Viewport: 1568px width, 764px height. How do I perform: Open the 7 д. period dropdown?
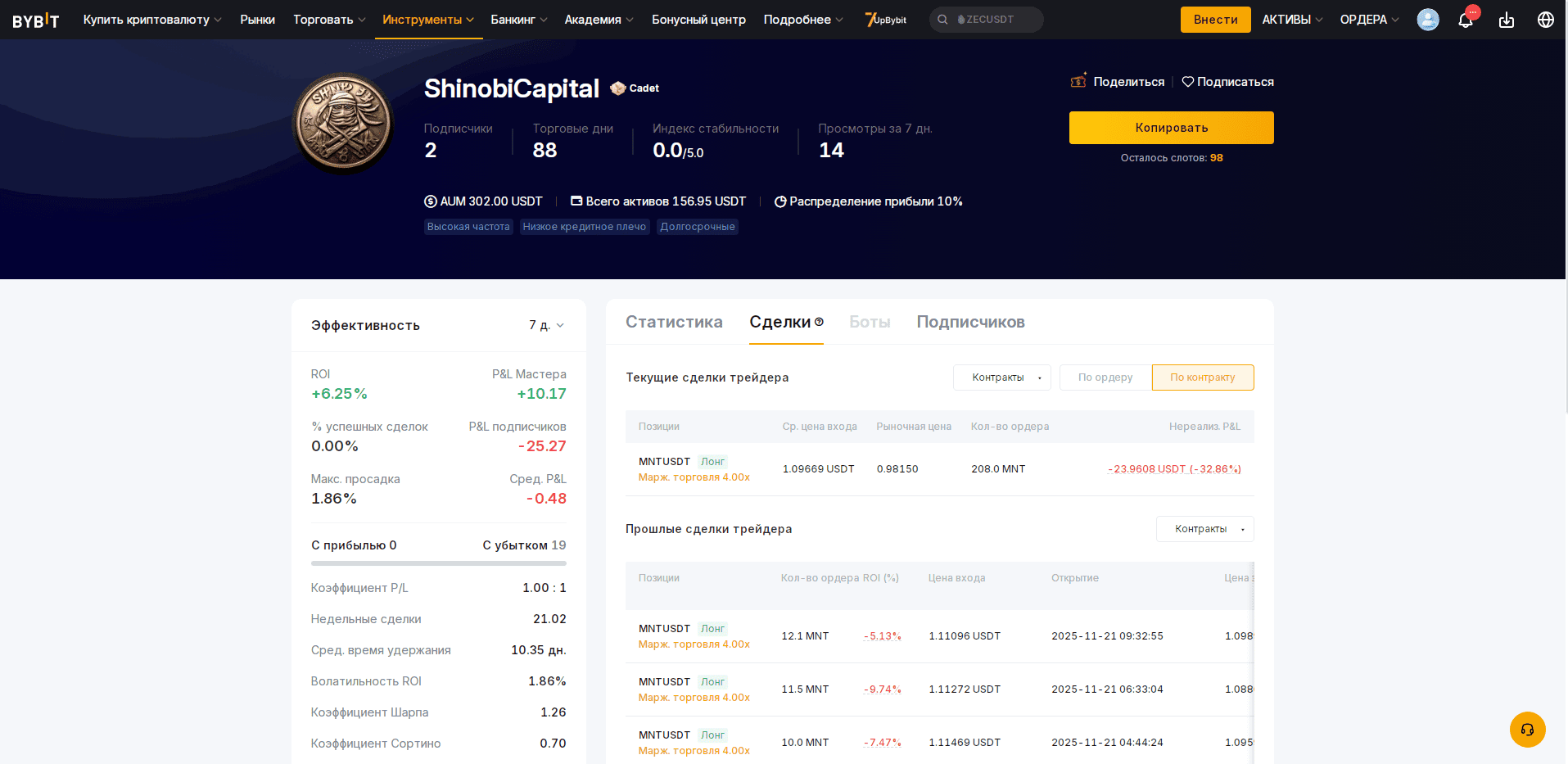[x=546, y=325]
